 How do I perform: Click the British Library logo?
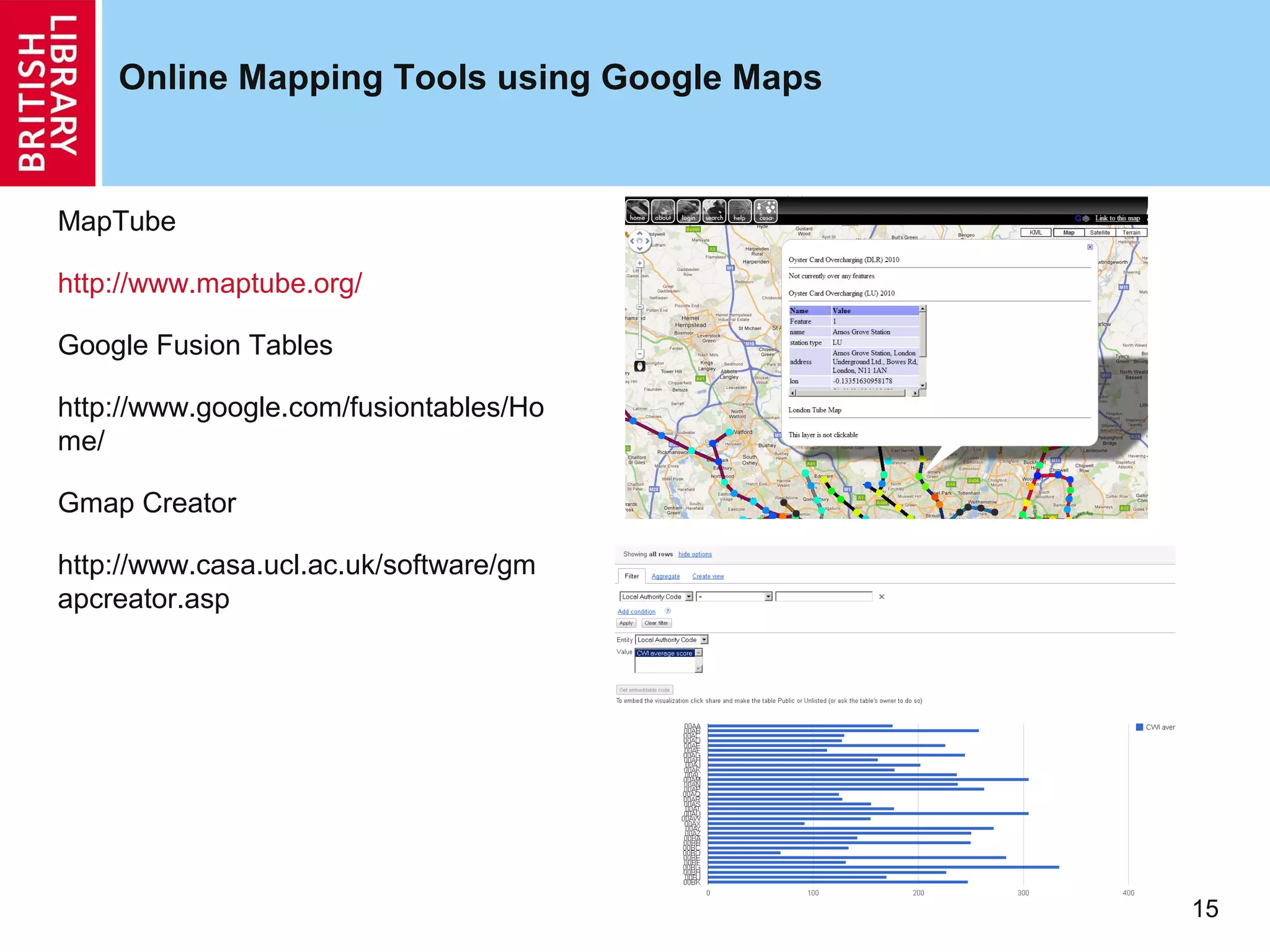[x=48, y=93]
